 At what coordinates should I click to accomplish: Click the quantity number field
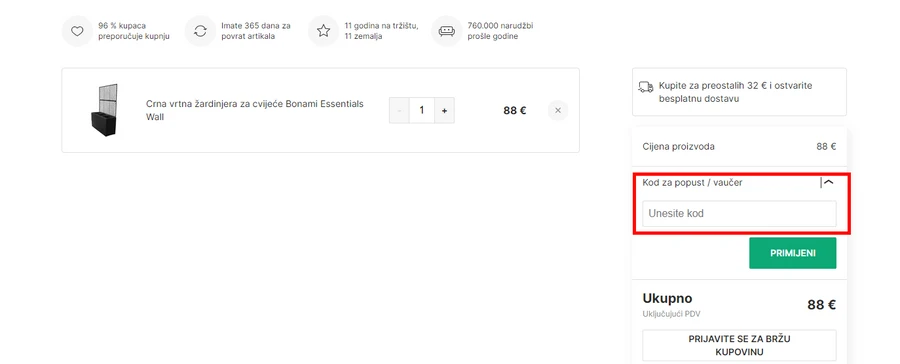point(422,110)
